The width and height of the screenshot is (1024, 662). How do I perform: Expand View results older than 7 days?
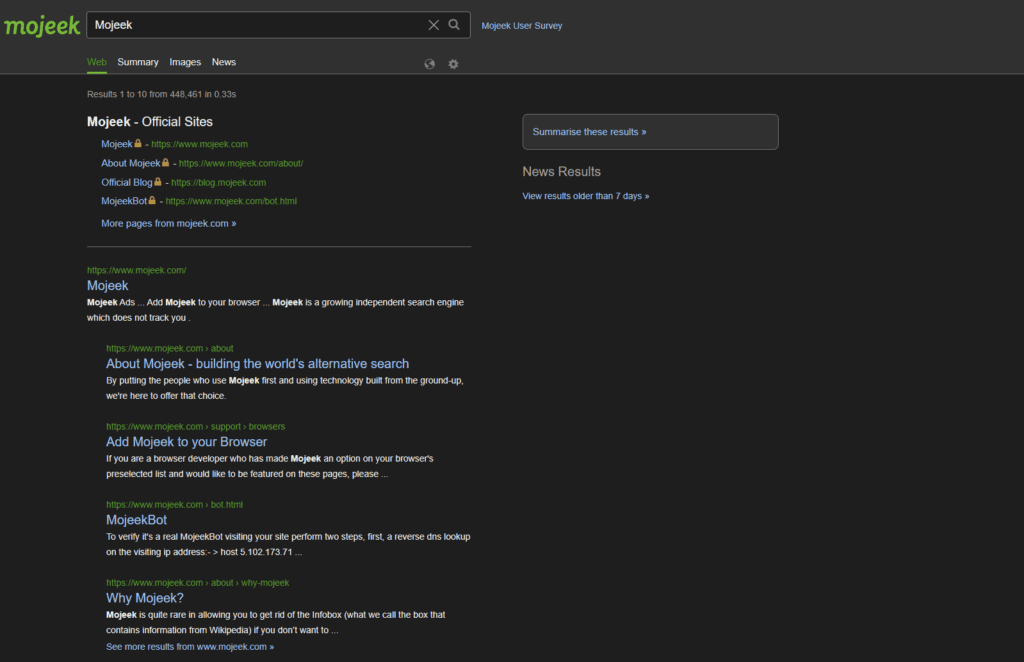tap(586, 196)
